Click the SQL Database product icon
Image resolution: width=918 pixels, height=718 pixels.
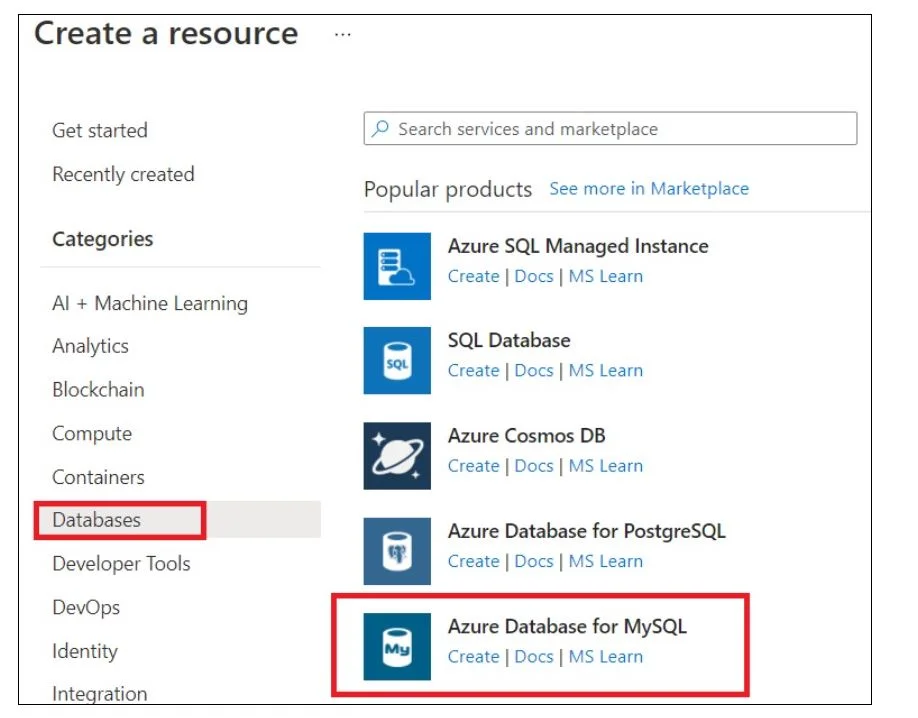pyautogui.click(x=397, y=361)
